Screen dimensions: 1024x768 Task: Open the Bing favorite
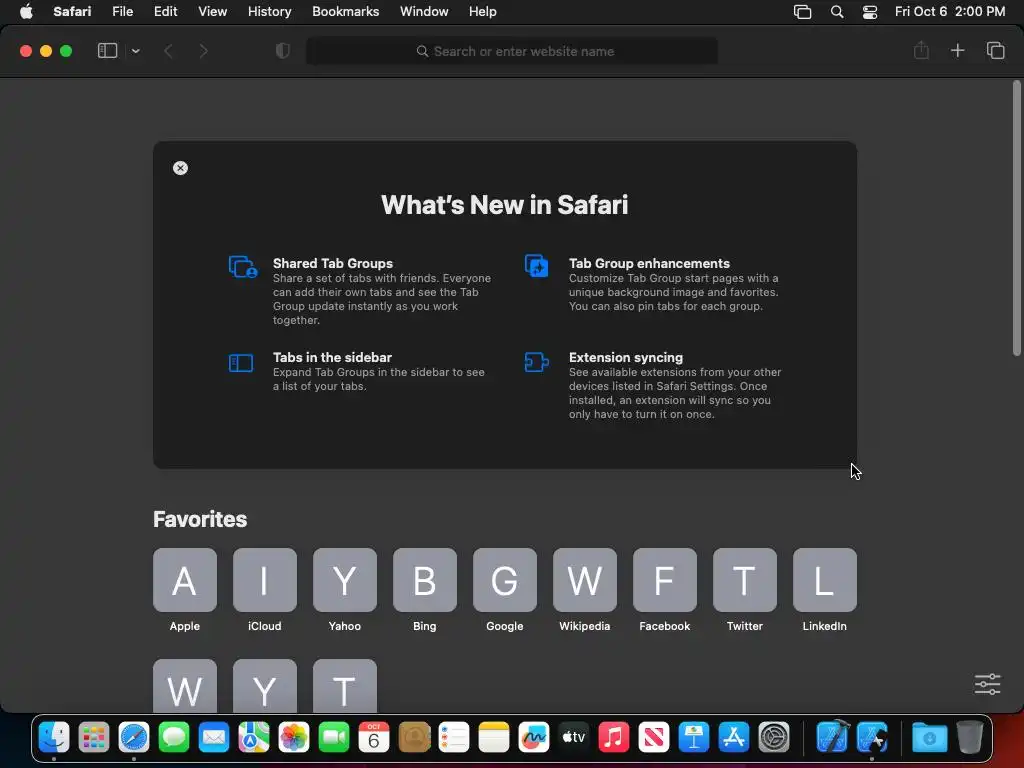[424, 590]
